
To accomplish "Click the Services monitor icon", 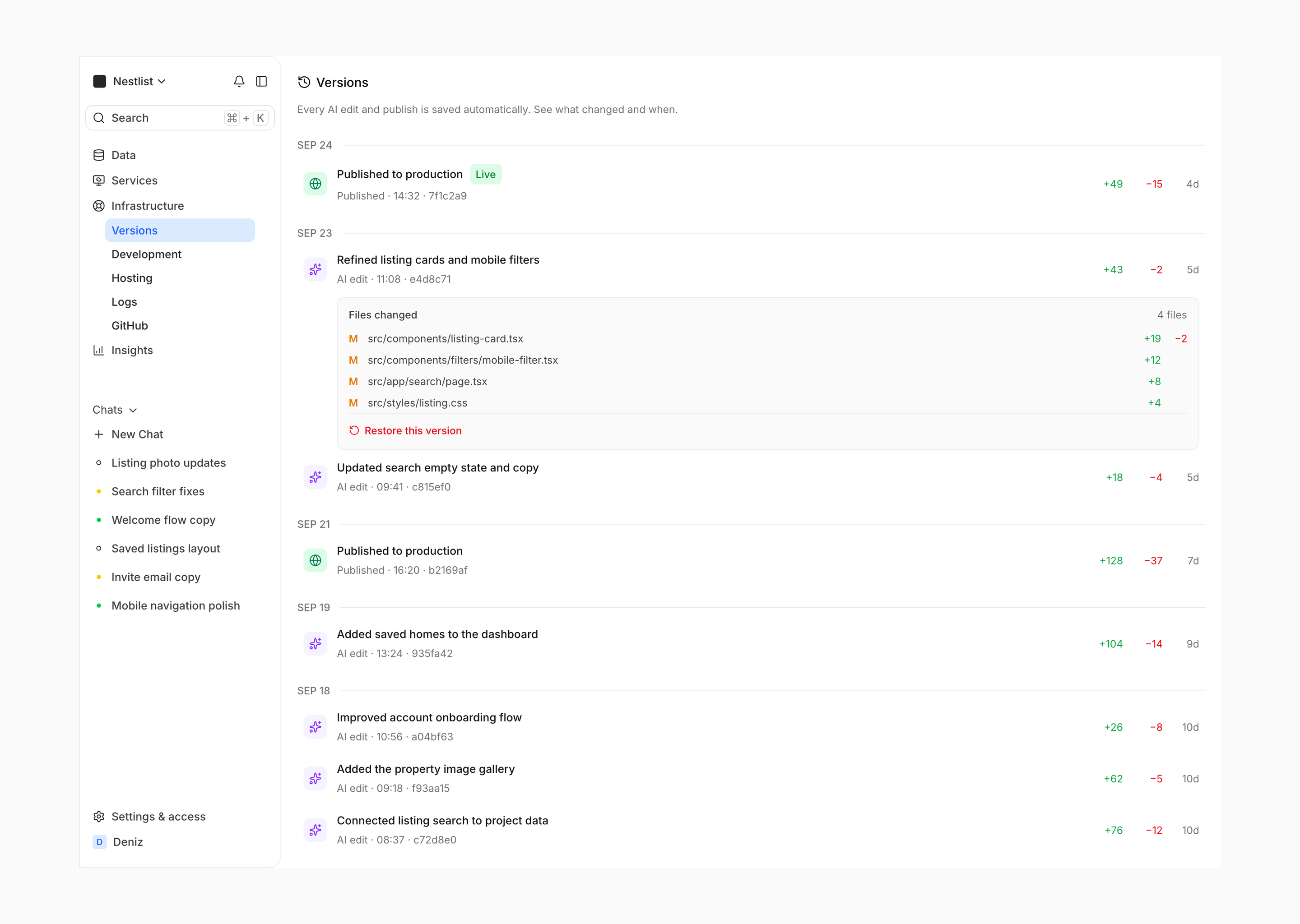I will 98,180.
